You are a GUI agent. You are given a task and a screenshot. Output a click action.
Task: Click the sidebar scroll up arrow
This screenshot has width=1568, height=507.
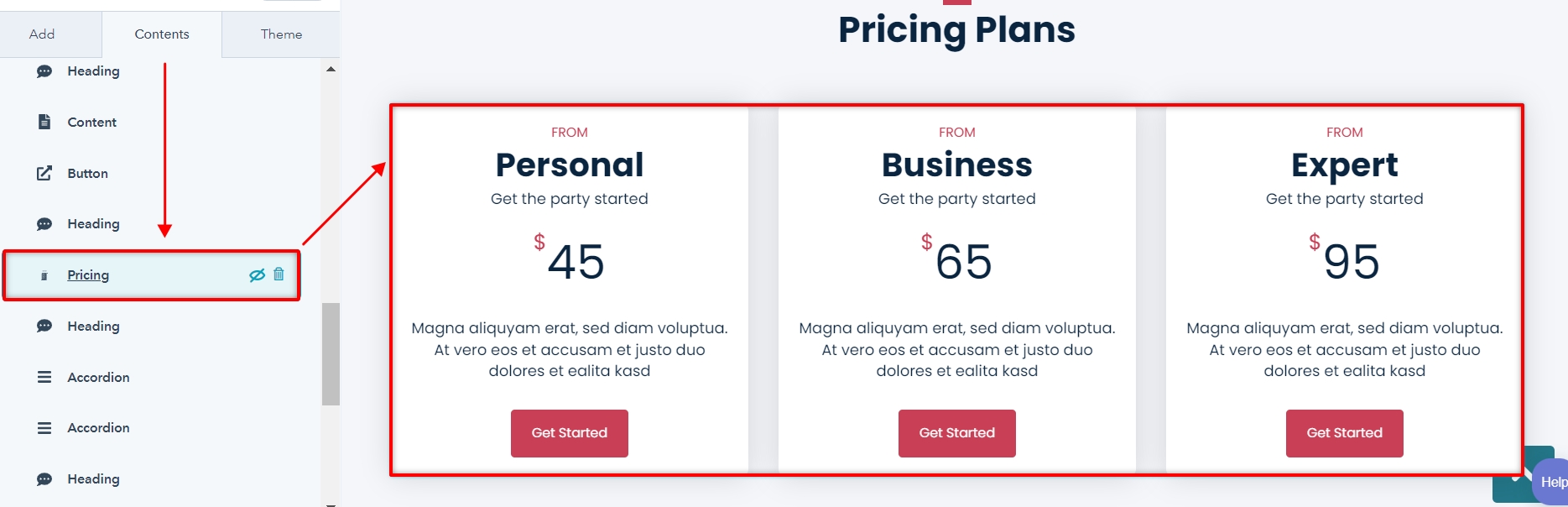coord(331,69)
